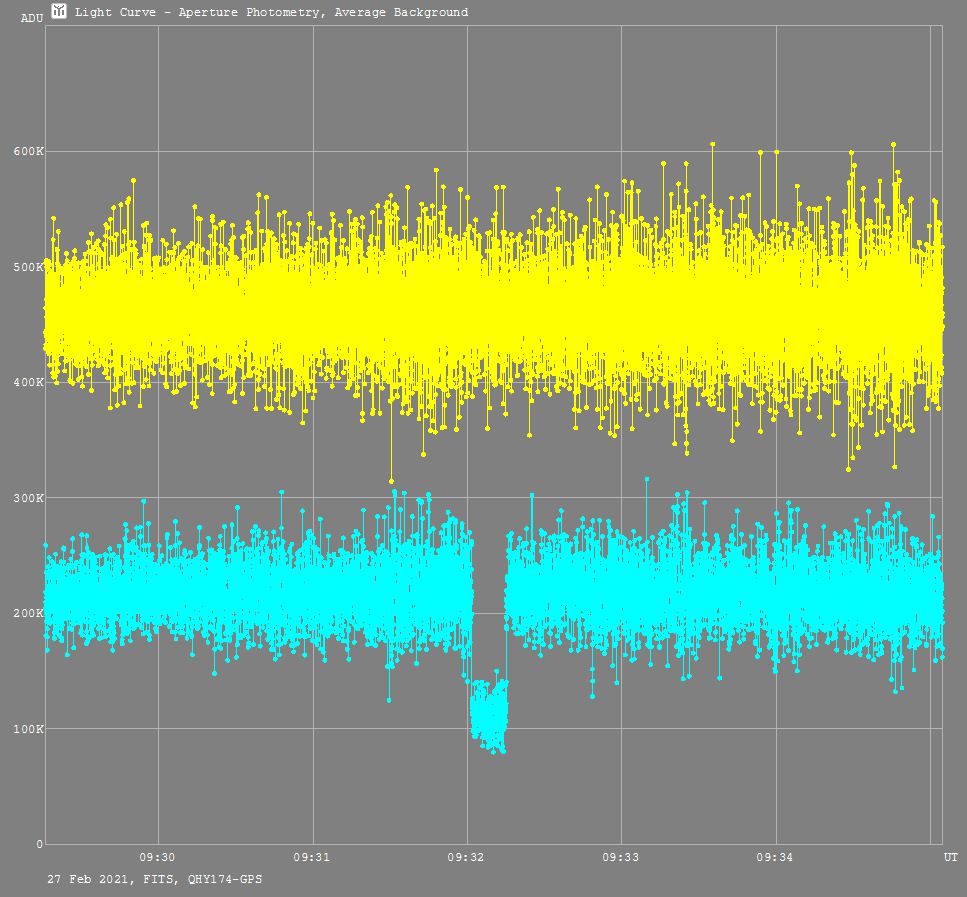Click the 200K y-axis label
967x897 pixels.
tap(28, 613)
